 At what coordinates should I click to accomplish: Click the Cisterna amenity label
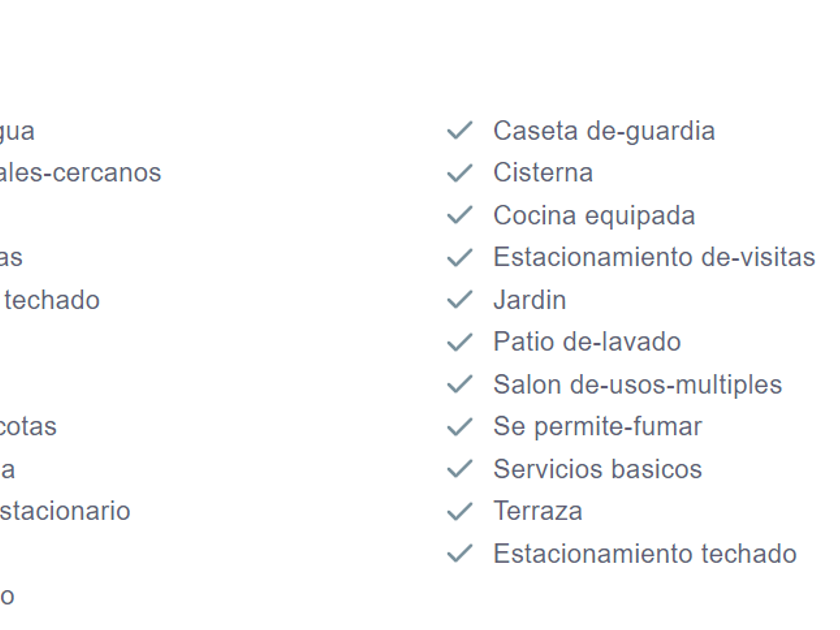(x=543, y=173)
